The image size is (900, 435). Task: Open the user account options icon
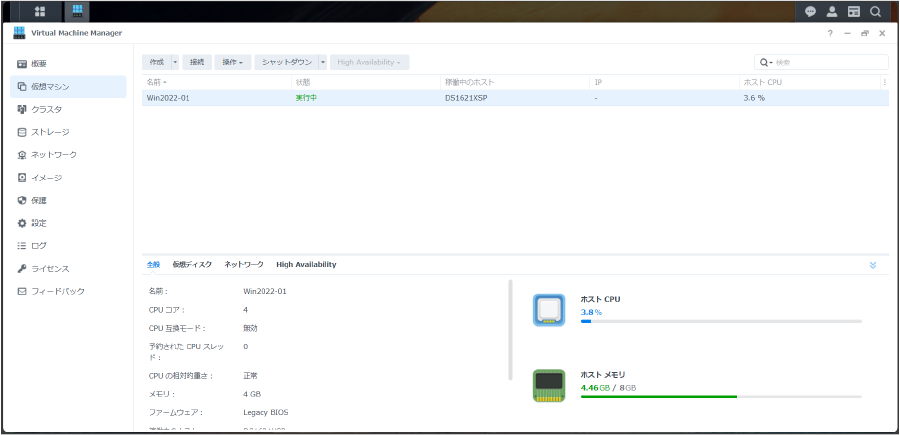[x=832, y=11]
